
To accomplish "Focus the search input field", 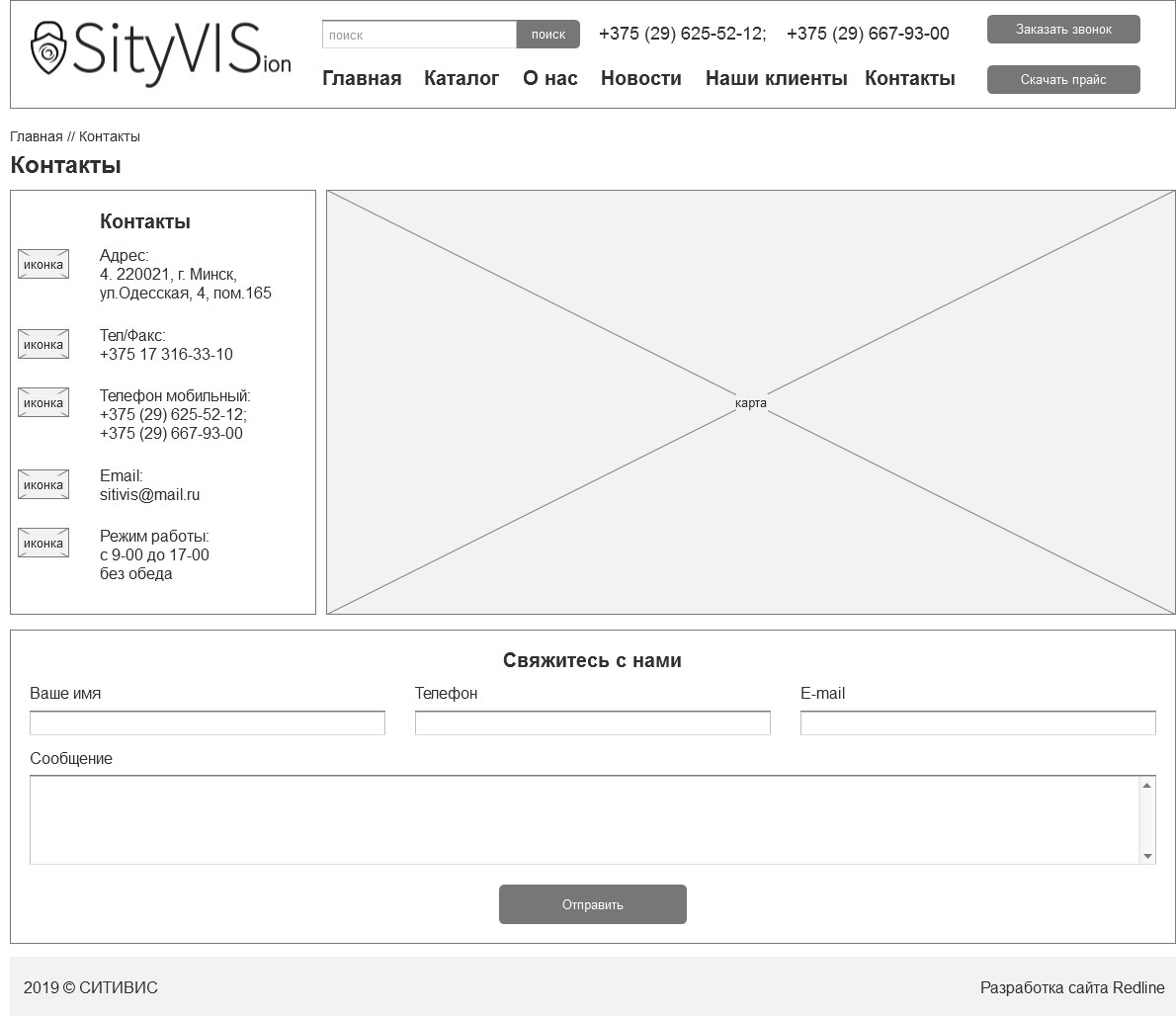I will (x=419, y=35).
